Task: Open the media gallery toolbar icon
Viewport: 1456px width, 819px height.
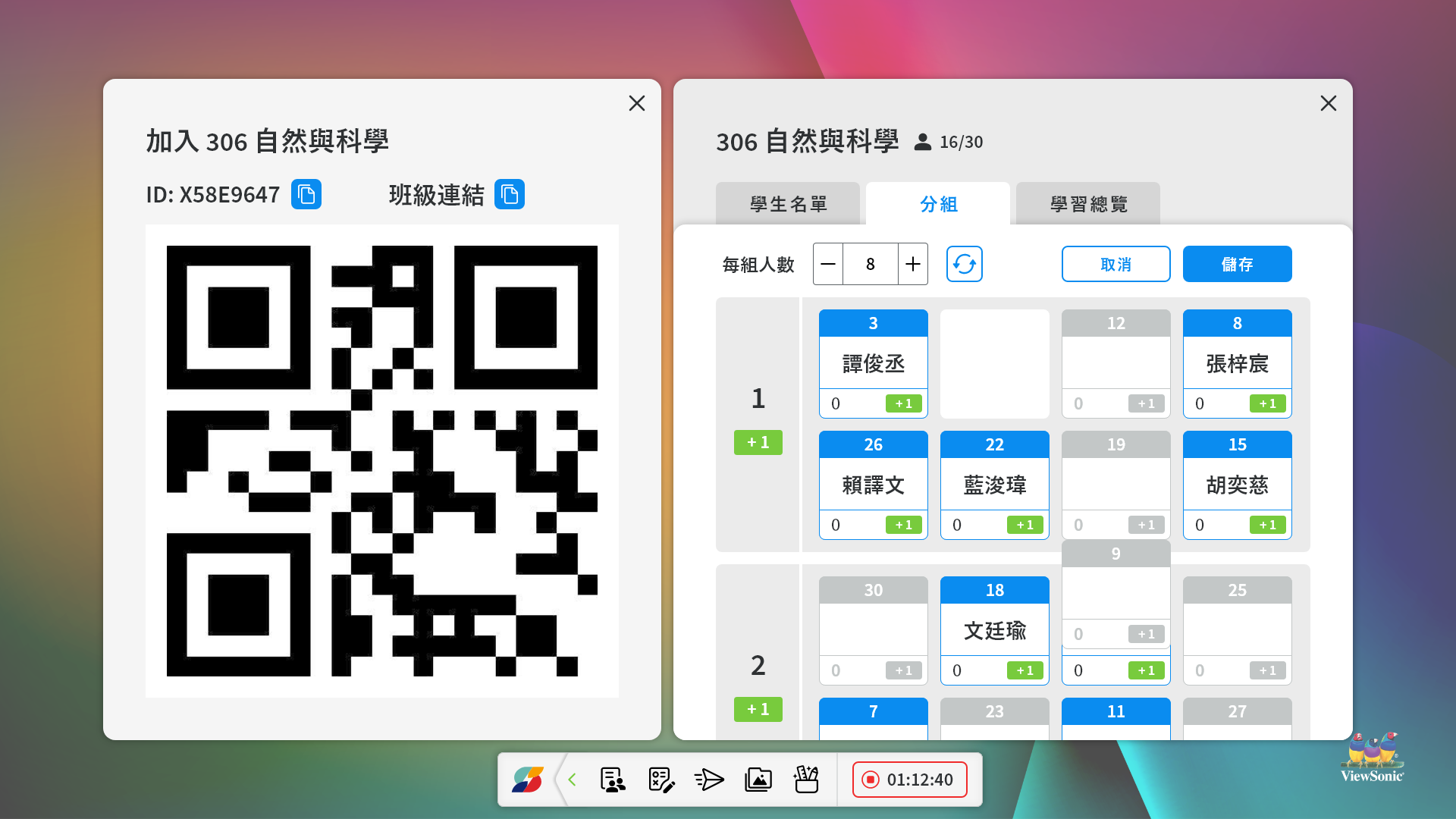Action: tap(758, 780)
